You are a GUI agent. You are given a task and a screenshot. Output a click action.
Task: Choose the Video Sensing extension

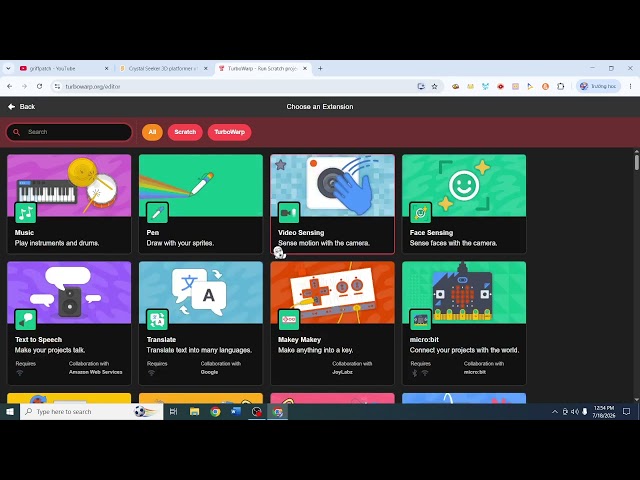[x=333, y=204]
